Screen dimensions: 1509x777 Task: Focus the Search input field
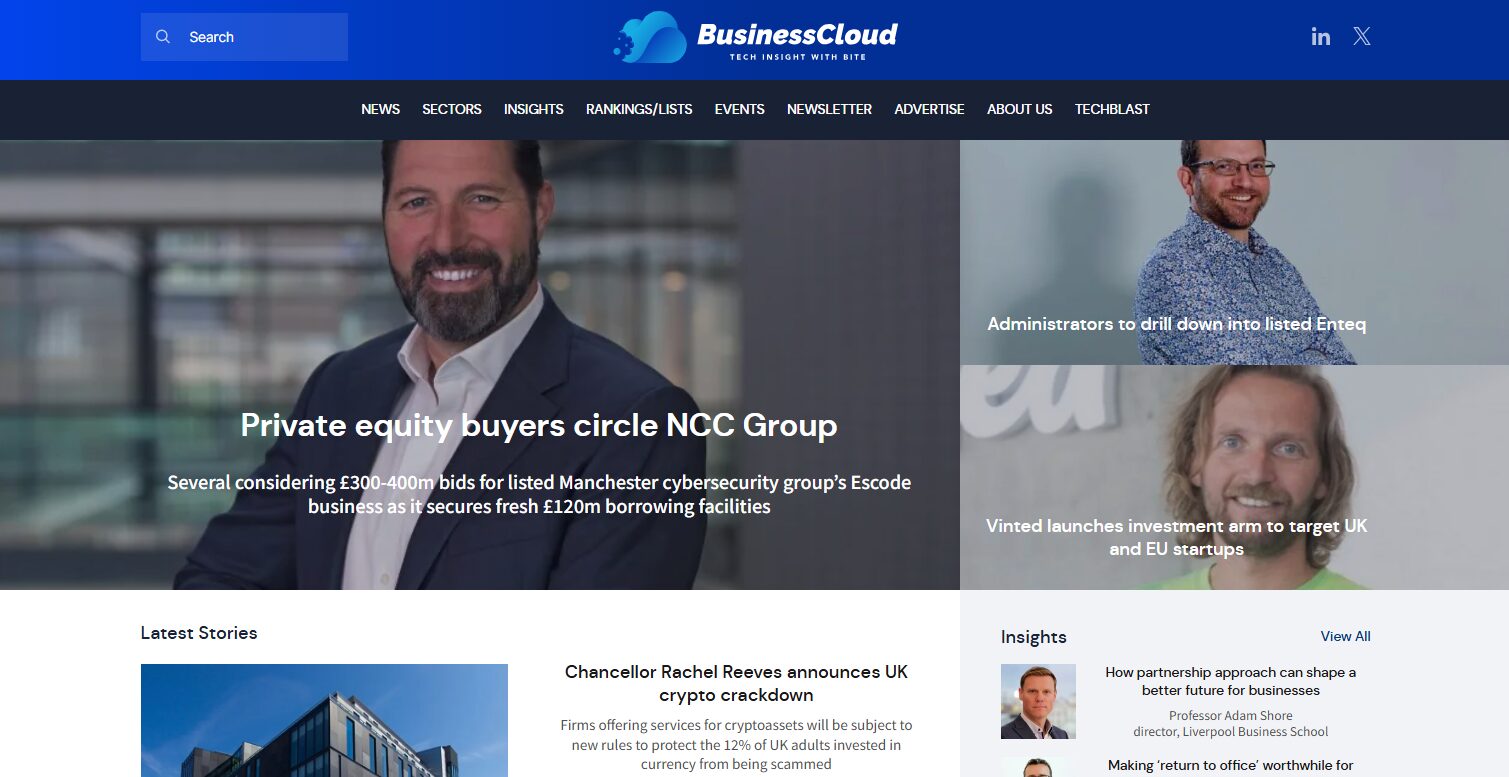click(244, 37)
